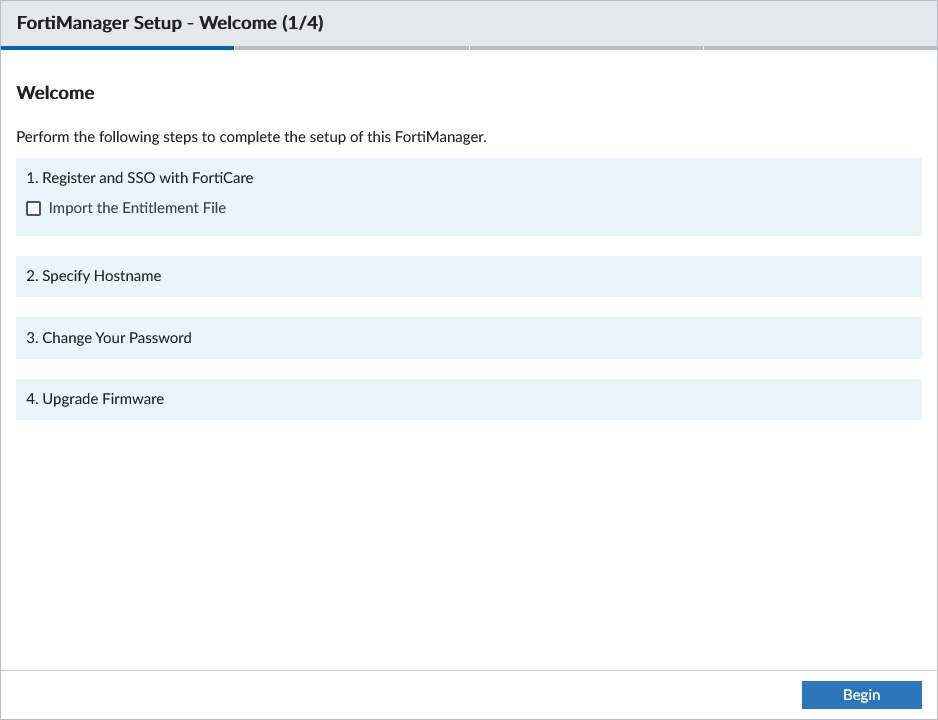Check the Import the Entitlement File checkbox
The image size is (938, 720).
click(33, 208)
